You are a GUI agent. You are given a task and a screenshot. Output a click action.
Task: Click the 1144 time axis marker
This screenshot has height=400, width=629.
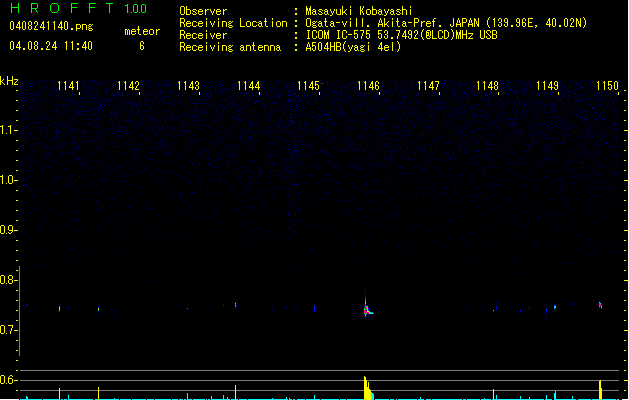[x=249, y=86]
